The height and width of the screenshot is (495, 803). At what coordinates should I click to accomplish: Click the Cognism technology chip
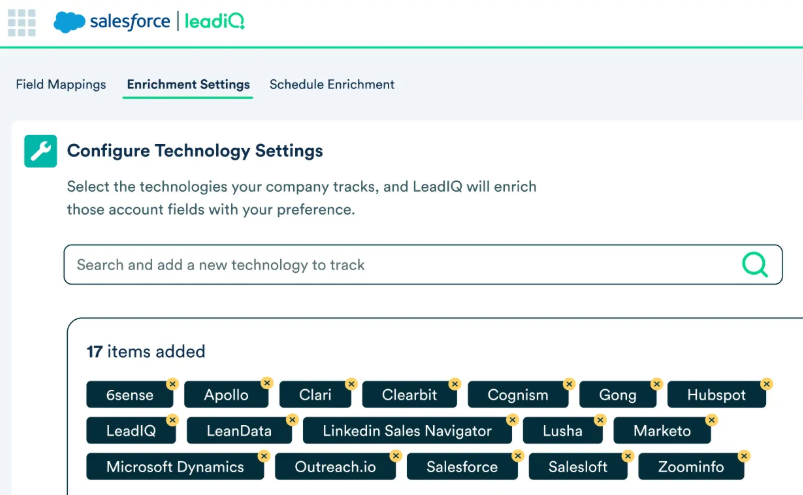pos(518,395)
